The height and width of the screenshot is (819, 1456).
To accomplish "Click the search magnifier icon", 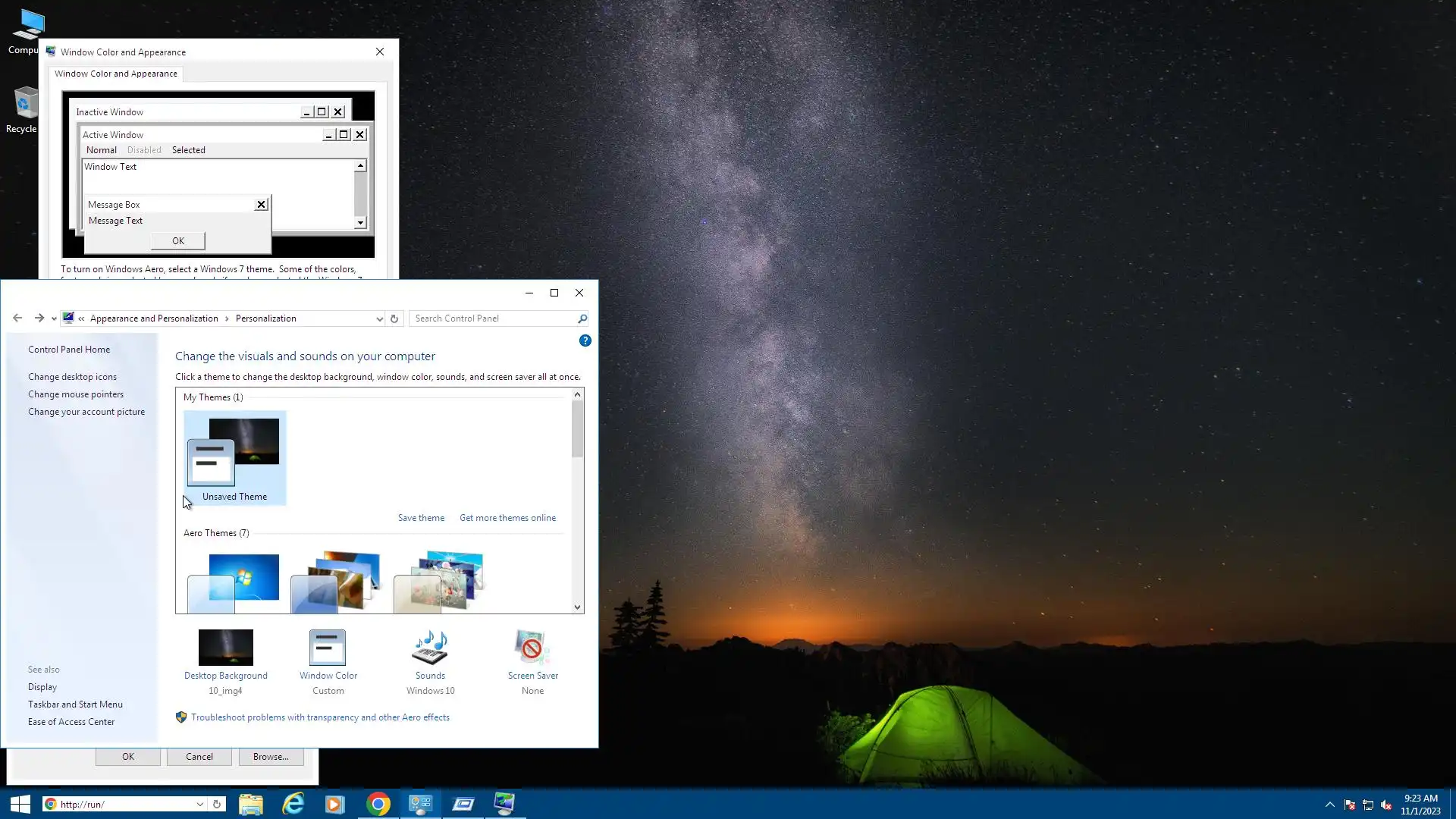I will (x=582, y=318).
